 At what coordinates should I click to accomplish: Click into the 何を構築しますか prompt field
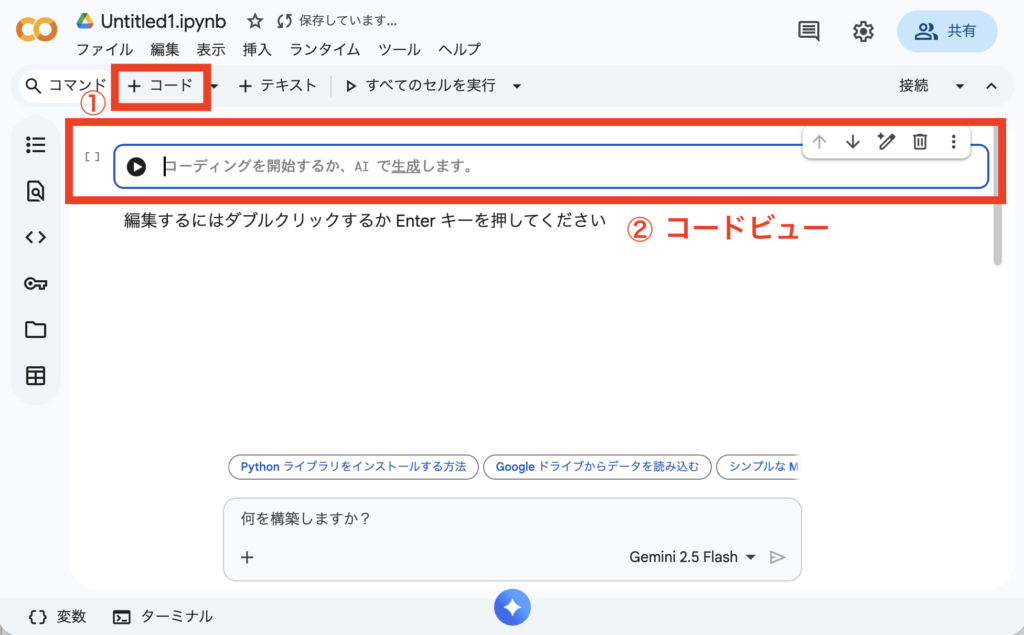point(510,520)
